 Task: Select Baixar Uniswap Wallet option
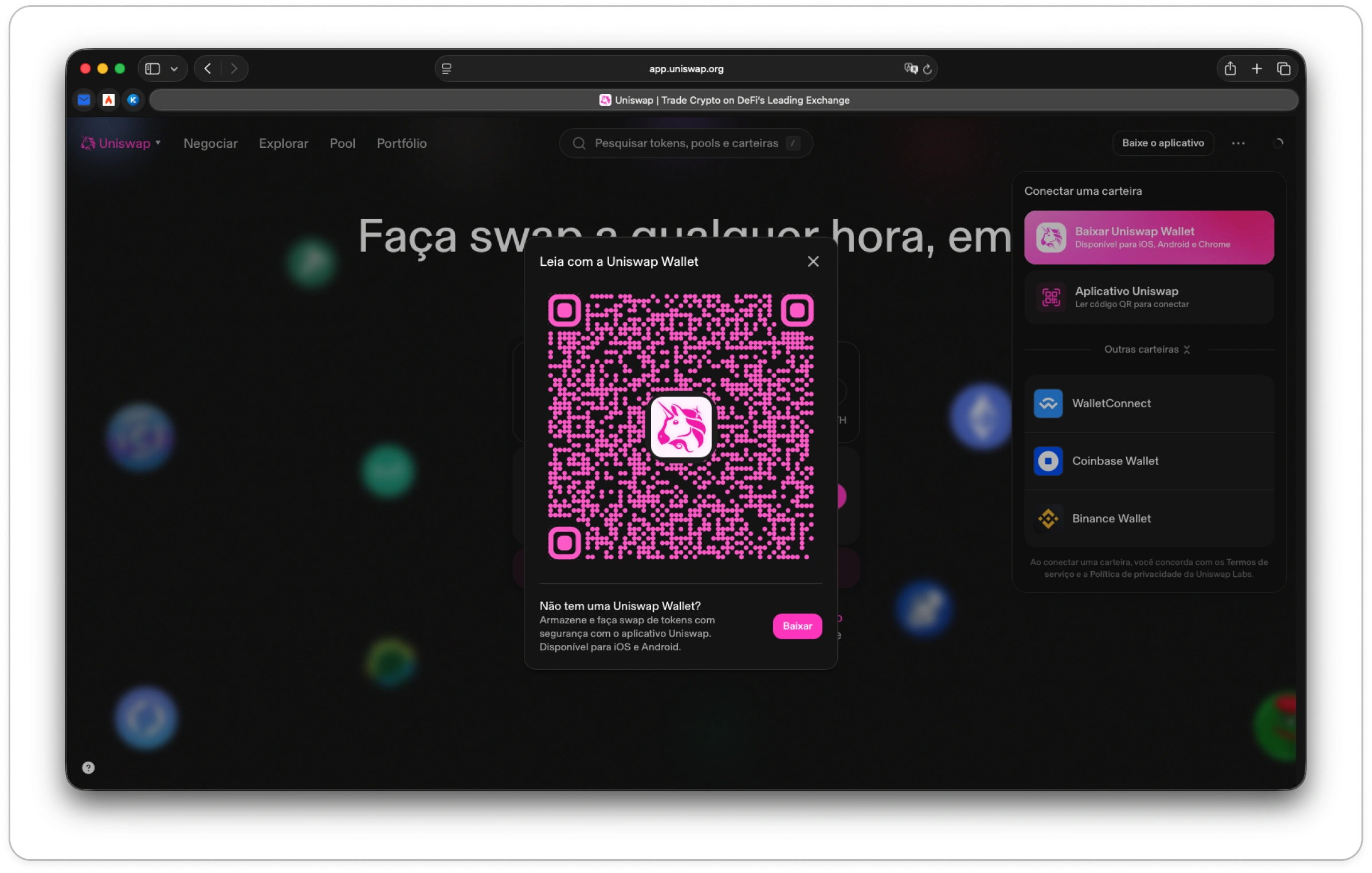(x=1148, y=237)
